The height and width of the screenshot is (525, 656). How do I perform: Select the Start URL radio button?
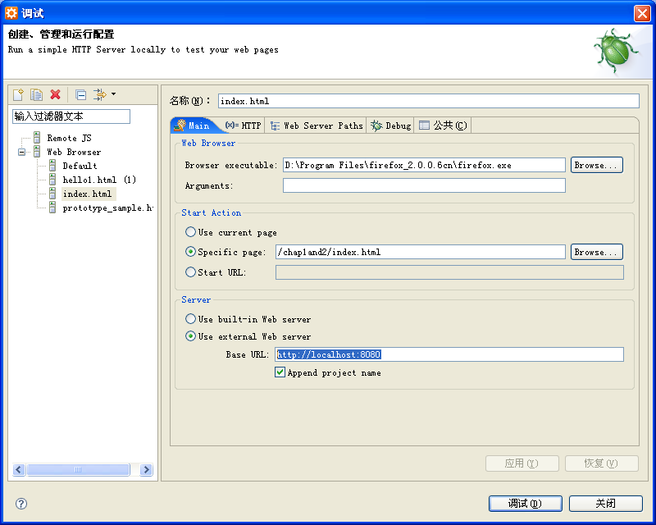pos(190,272)
